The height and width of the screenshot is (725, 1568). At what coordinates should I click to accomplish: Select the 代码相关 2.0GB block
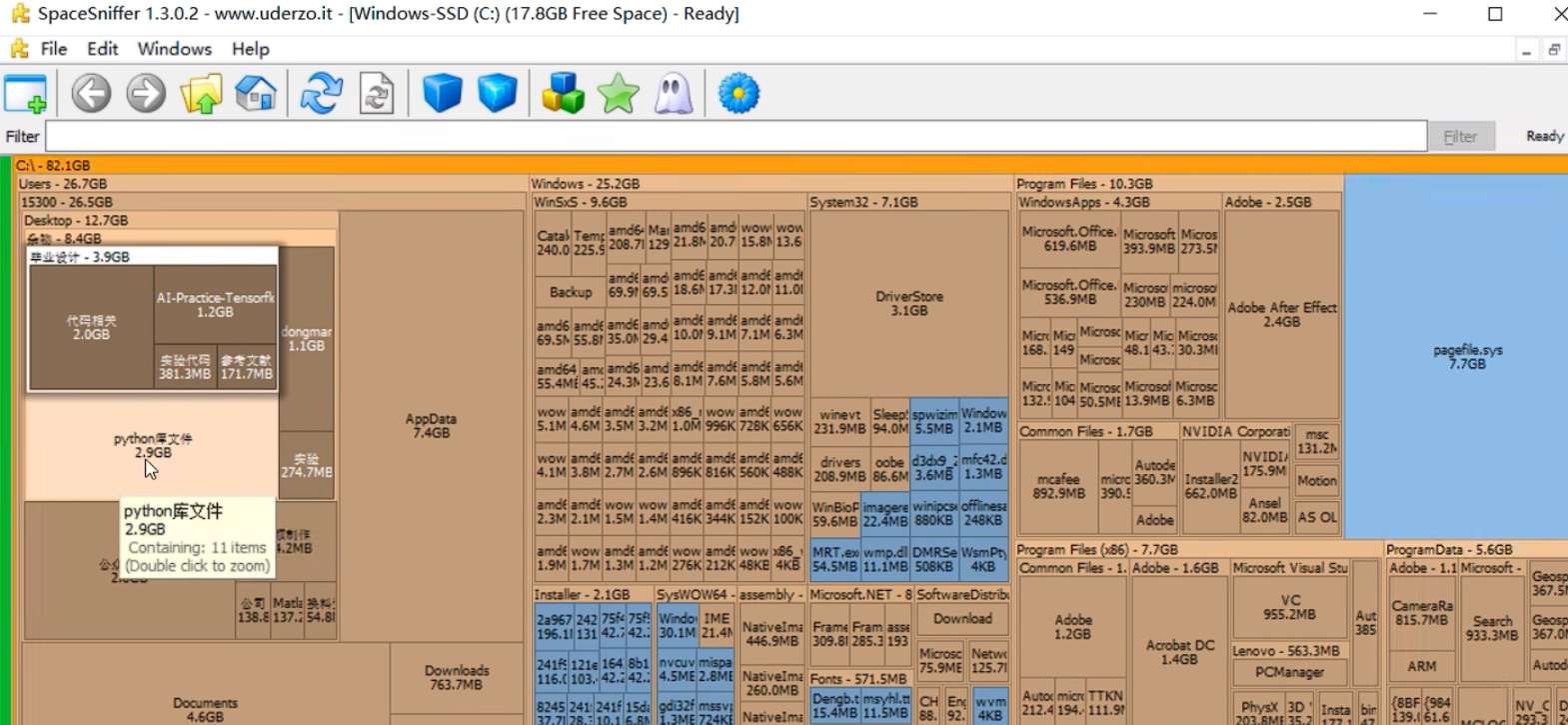point(91,327)
